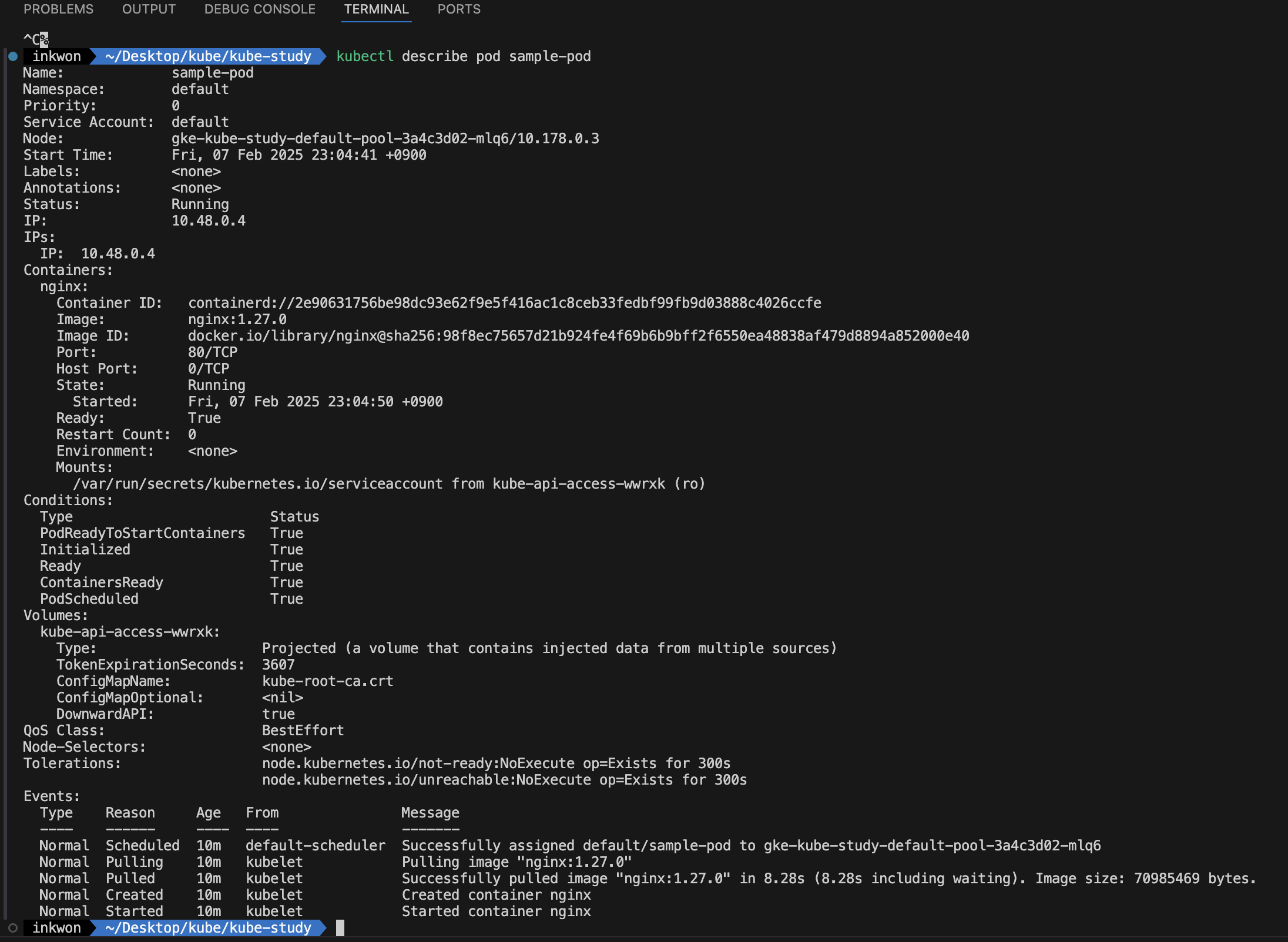Click the kube-root-ca.crt file name

coord(327,681)
